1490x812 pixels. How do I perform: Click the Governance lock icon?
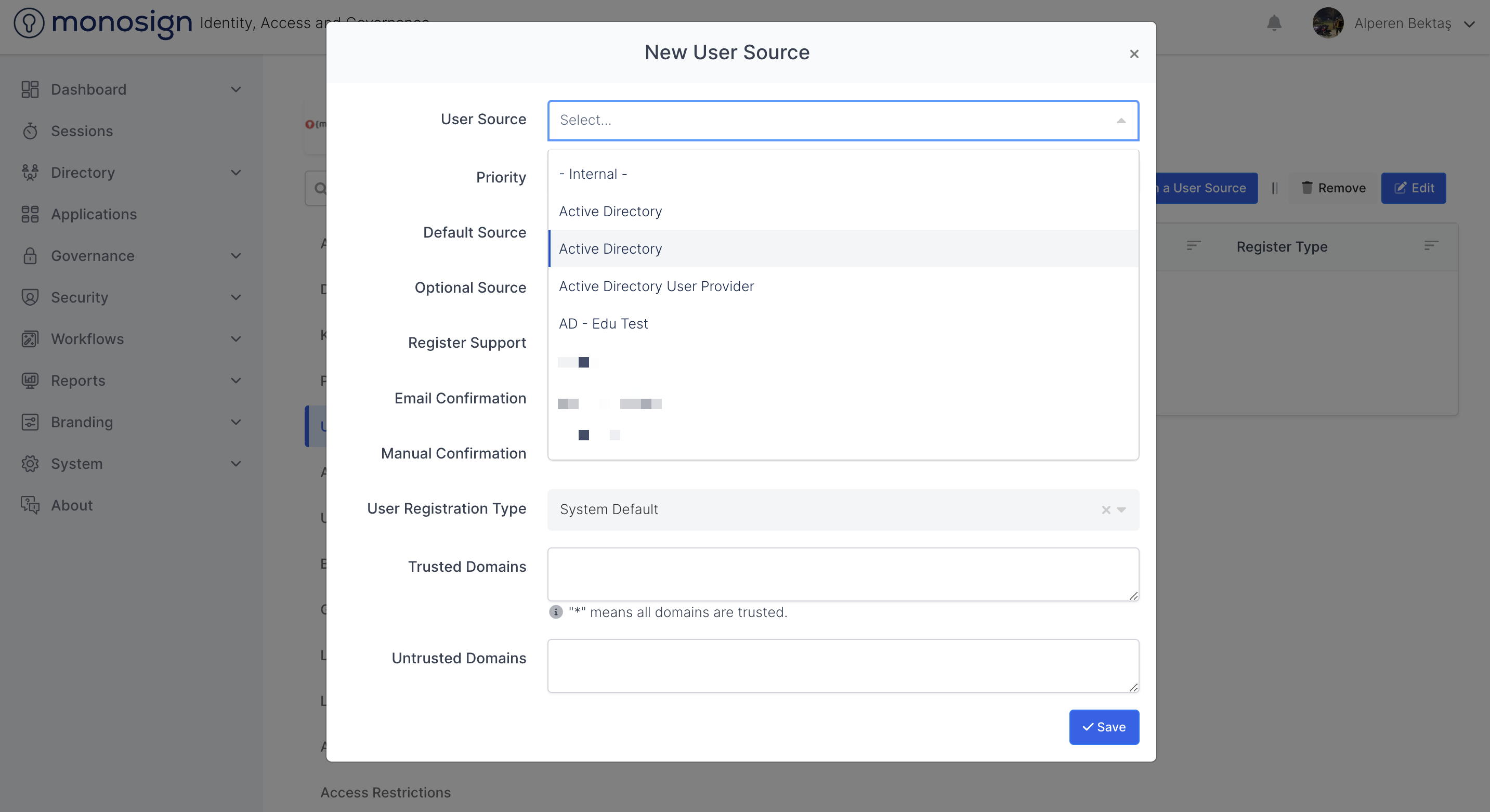30,256
